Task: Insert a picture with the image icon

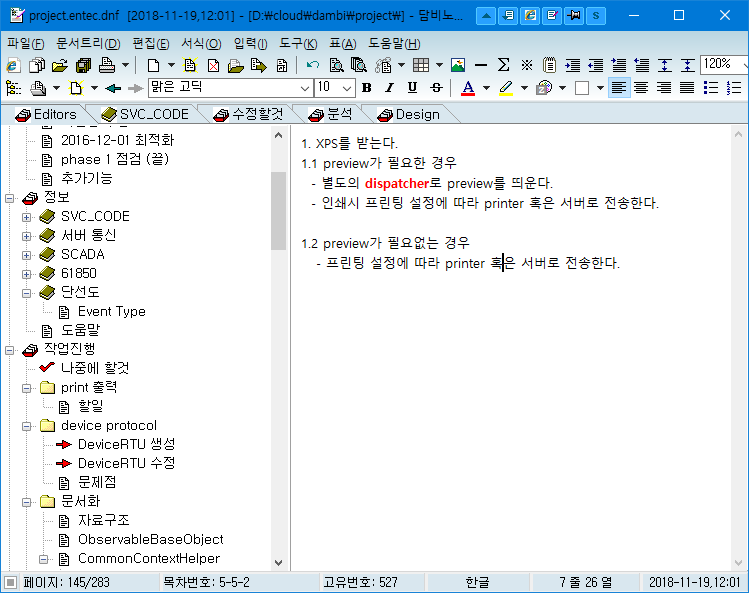Action: (x=458, y=65)
